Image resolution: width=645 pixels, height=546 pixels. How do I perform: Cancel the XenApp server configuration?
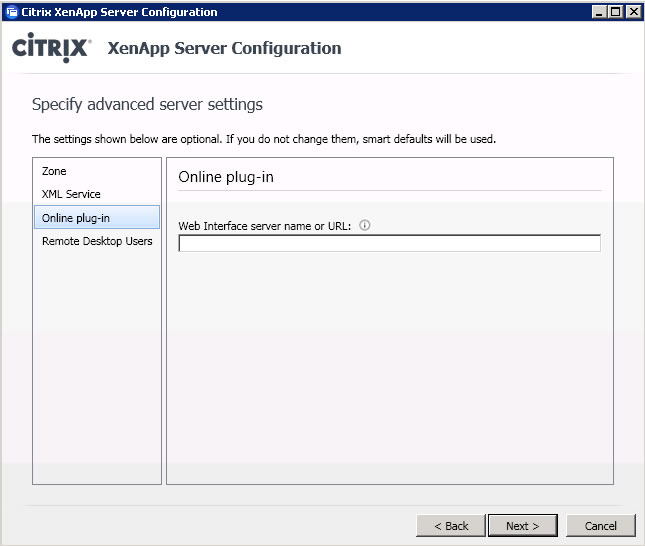600,525
